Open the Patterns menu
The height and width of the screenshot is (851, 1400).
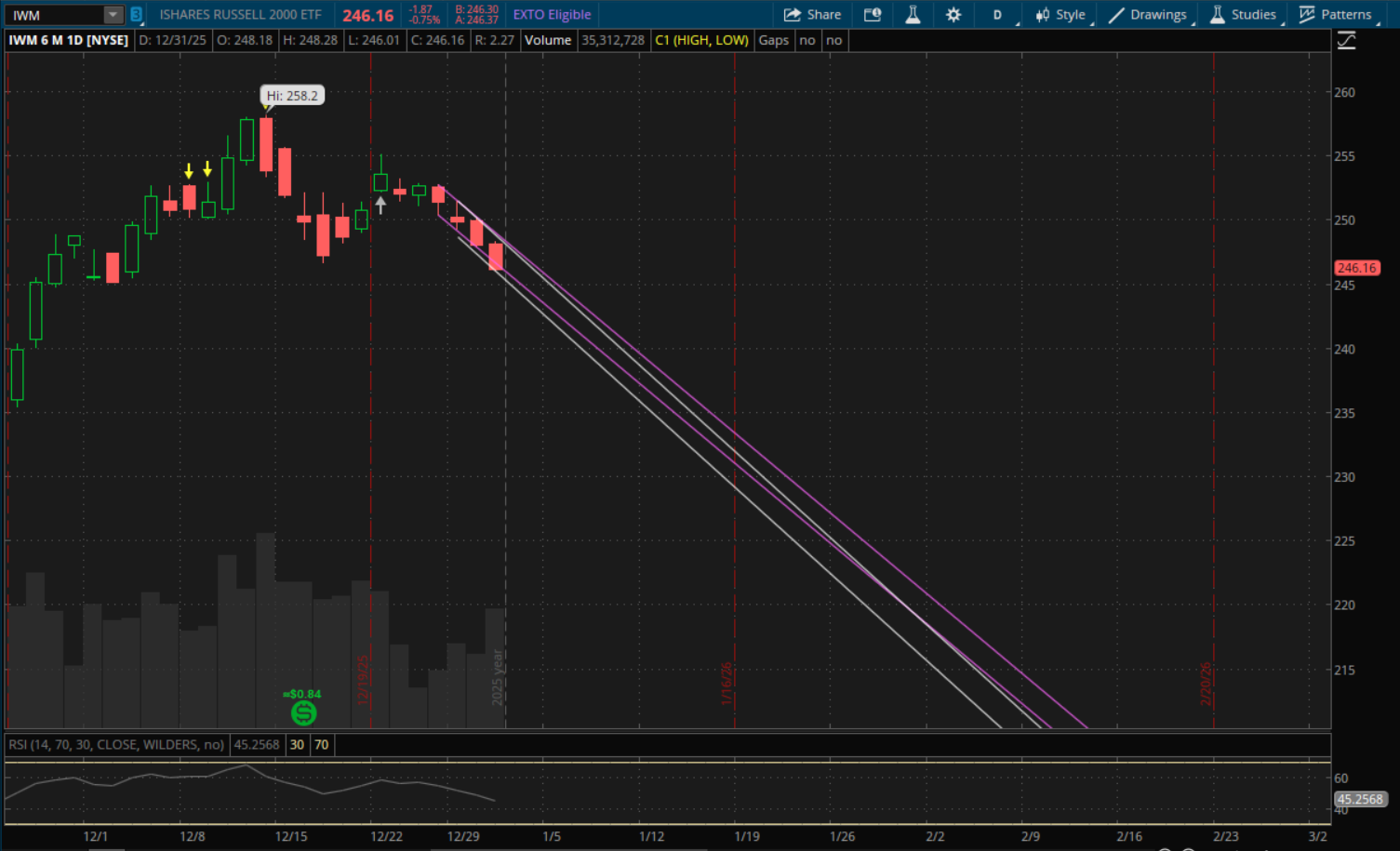click(x=1336, y=15)
